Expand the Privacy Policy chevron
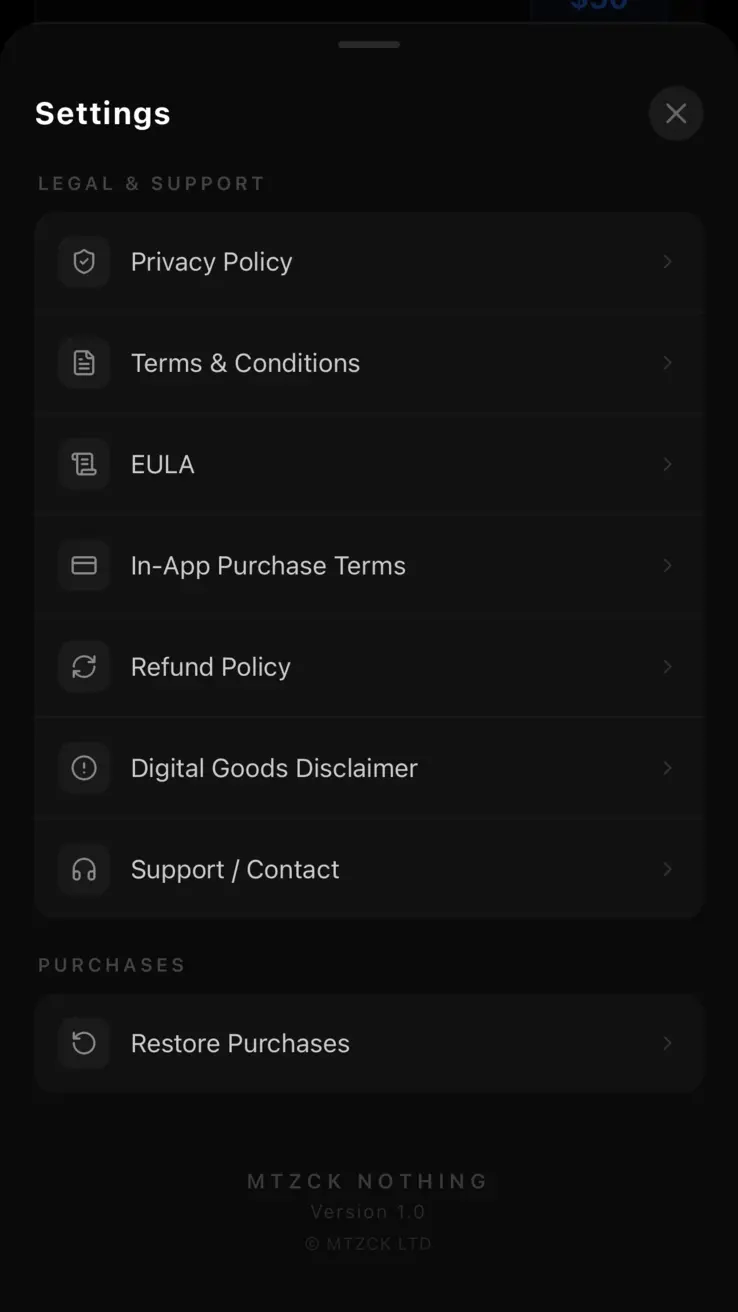The height and width of the screenshot is (1312, 738). tap(667, 262)
